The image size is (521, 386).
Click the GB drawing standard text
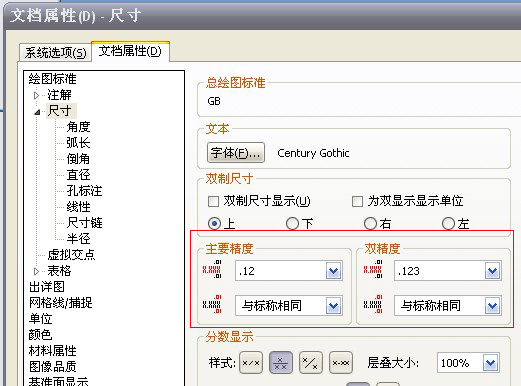(214, 101)
